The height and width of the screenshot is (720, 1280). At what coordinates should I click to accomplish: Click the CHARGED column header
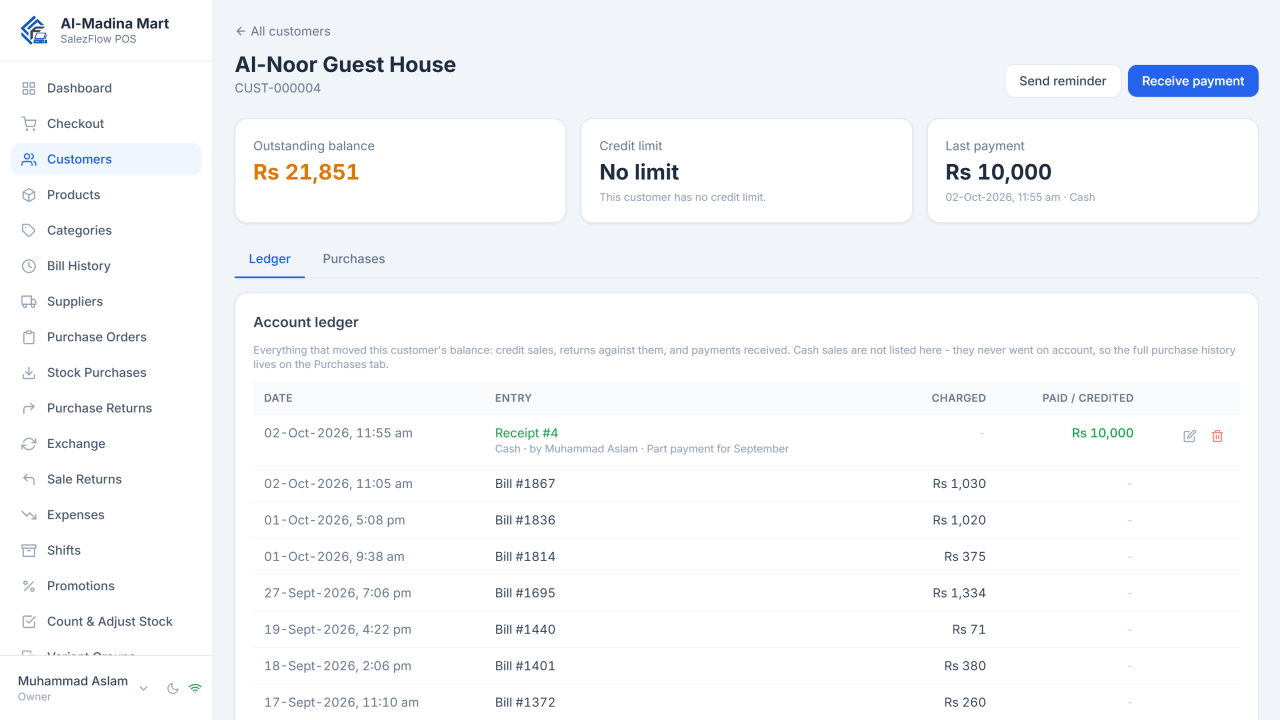(x=959, y=398)
